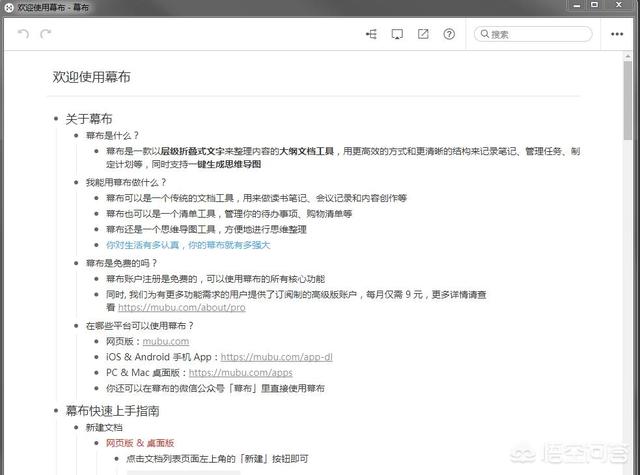The width and height of the screenshot is (640, 475).
Task: Collapse the 幕布快速上手指南 bullet
Action: pyautogui.click(x=56, y=411)
